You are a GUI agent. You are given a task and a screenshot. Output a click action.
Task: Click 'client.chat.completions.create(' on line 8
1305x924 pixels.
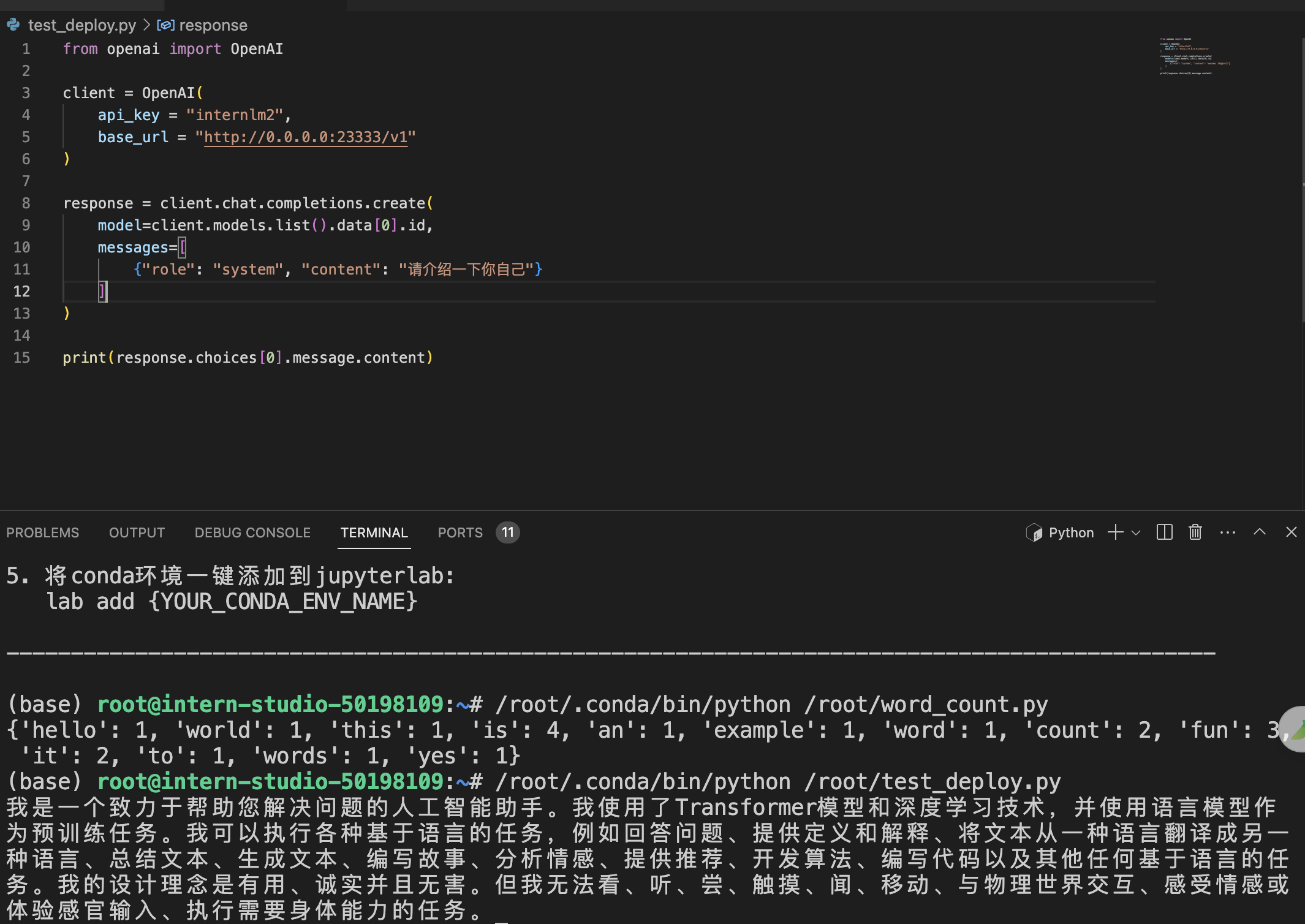pos(297,203)
